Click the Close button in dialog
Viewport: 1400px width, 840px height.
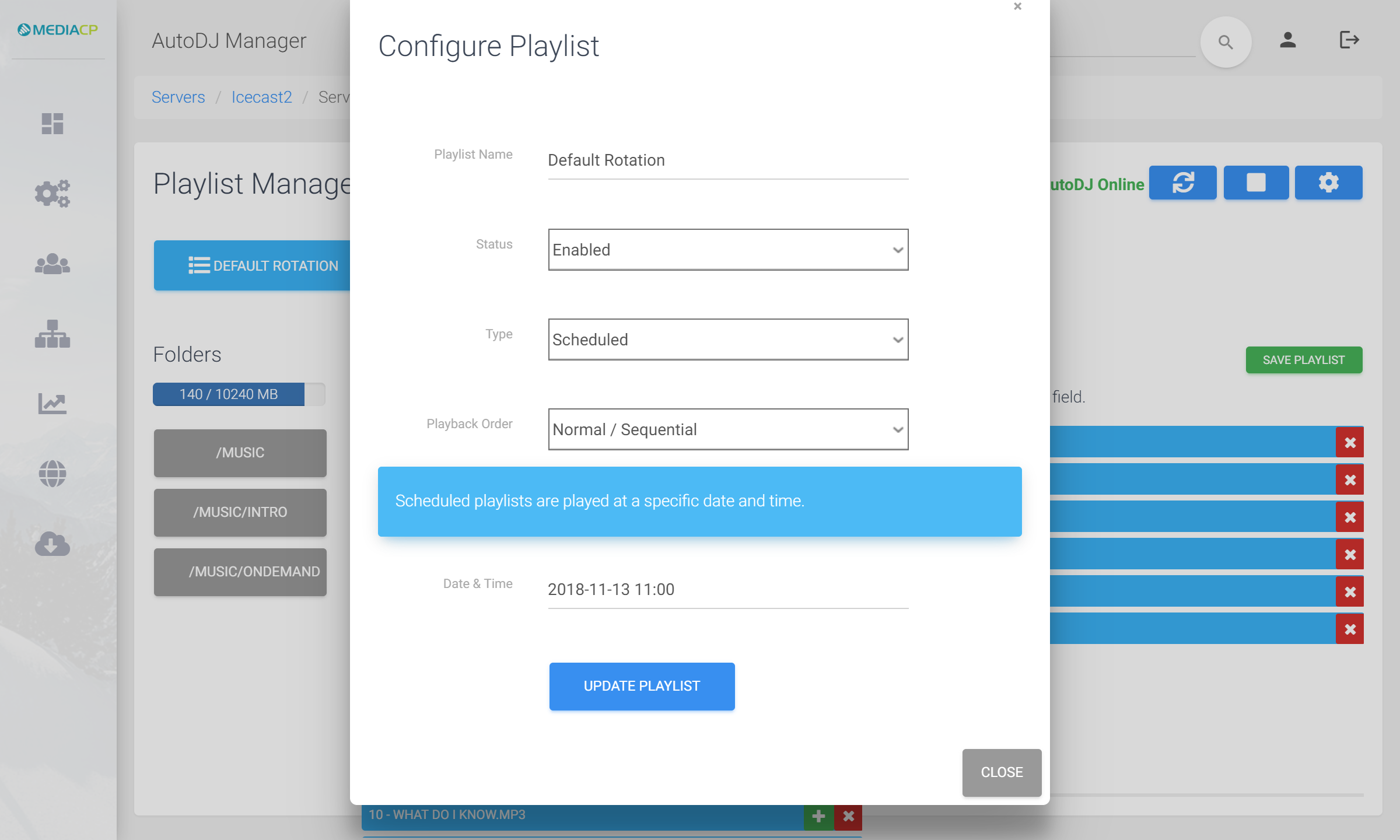1002,772
